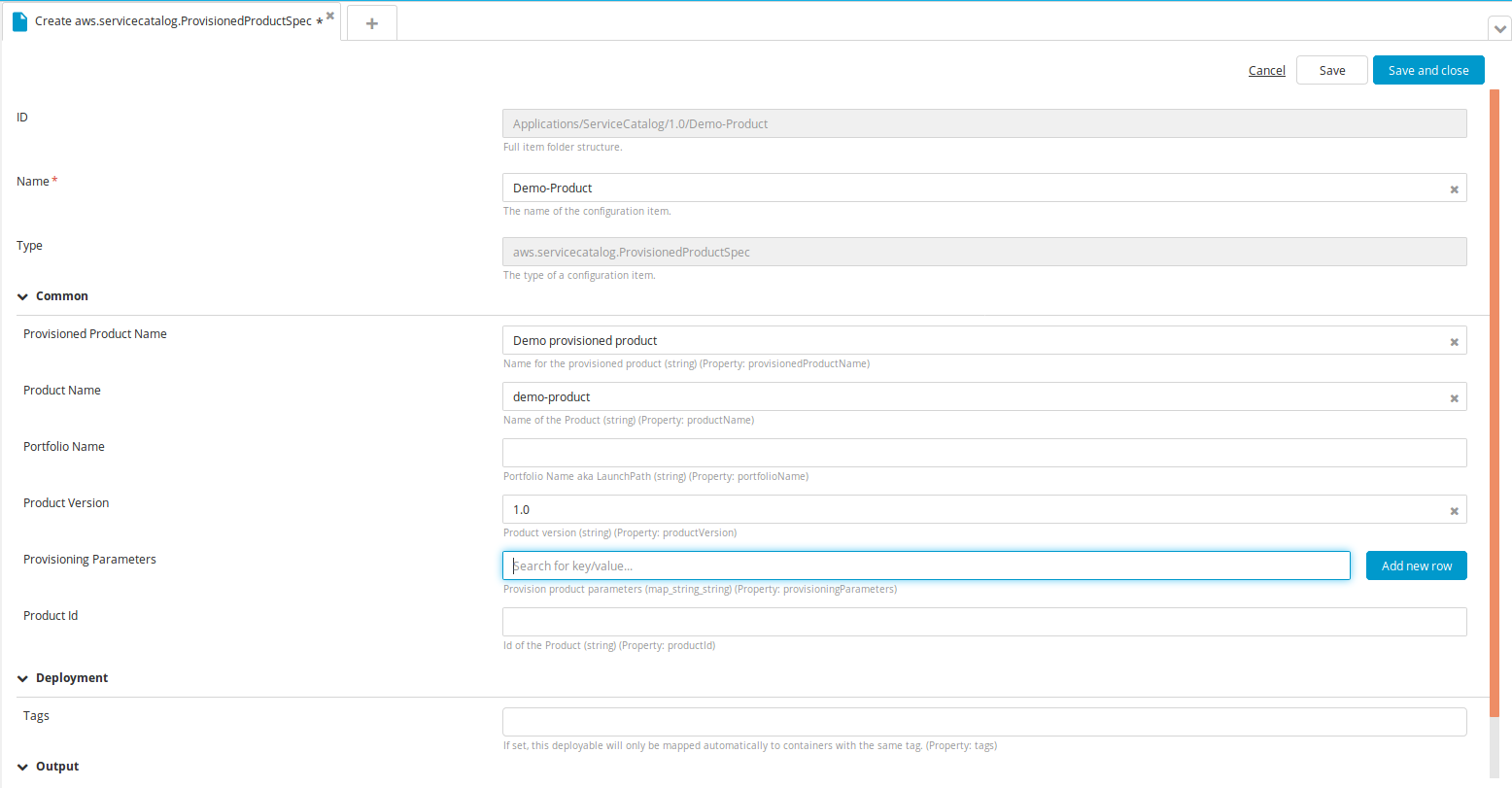Add new row to Provisioning Parameters
Image resolution: width=1512 pixels, height=788 pixels.
(1416, 565)
